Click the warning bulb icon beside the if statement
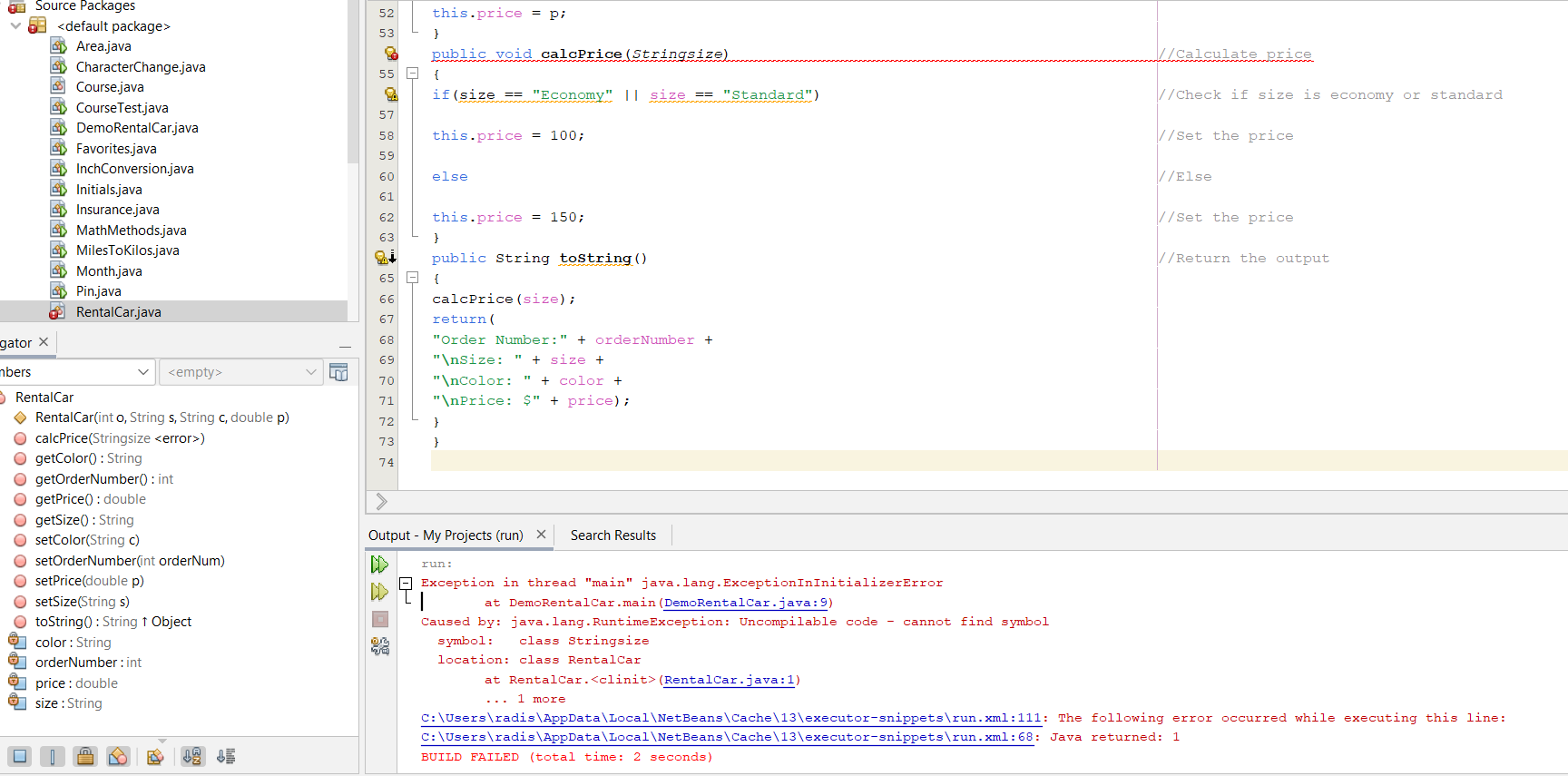 coord(390,94)
